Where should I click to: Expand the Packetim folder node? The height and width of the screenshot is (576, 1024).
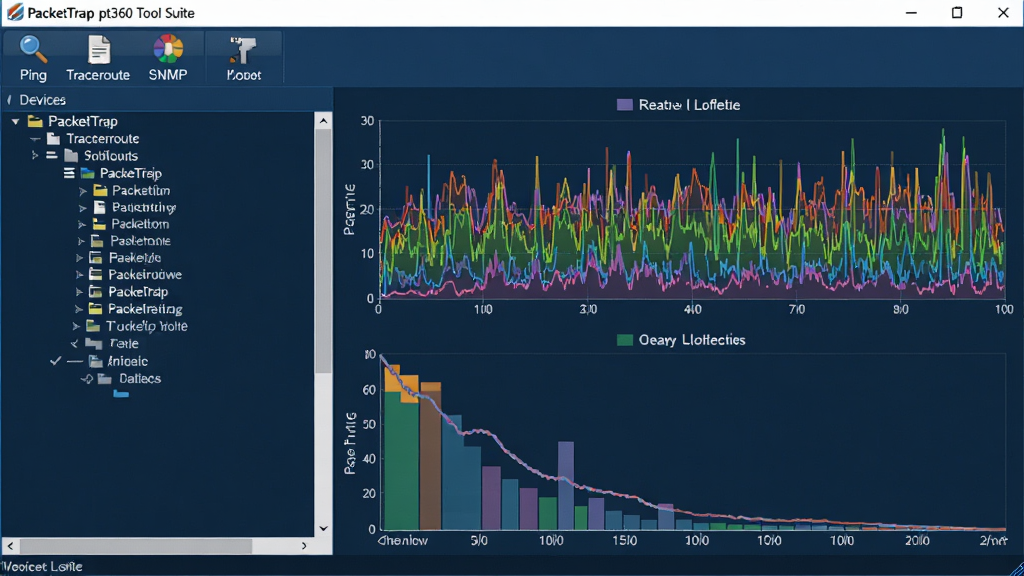click(83, 191)
